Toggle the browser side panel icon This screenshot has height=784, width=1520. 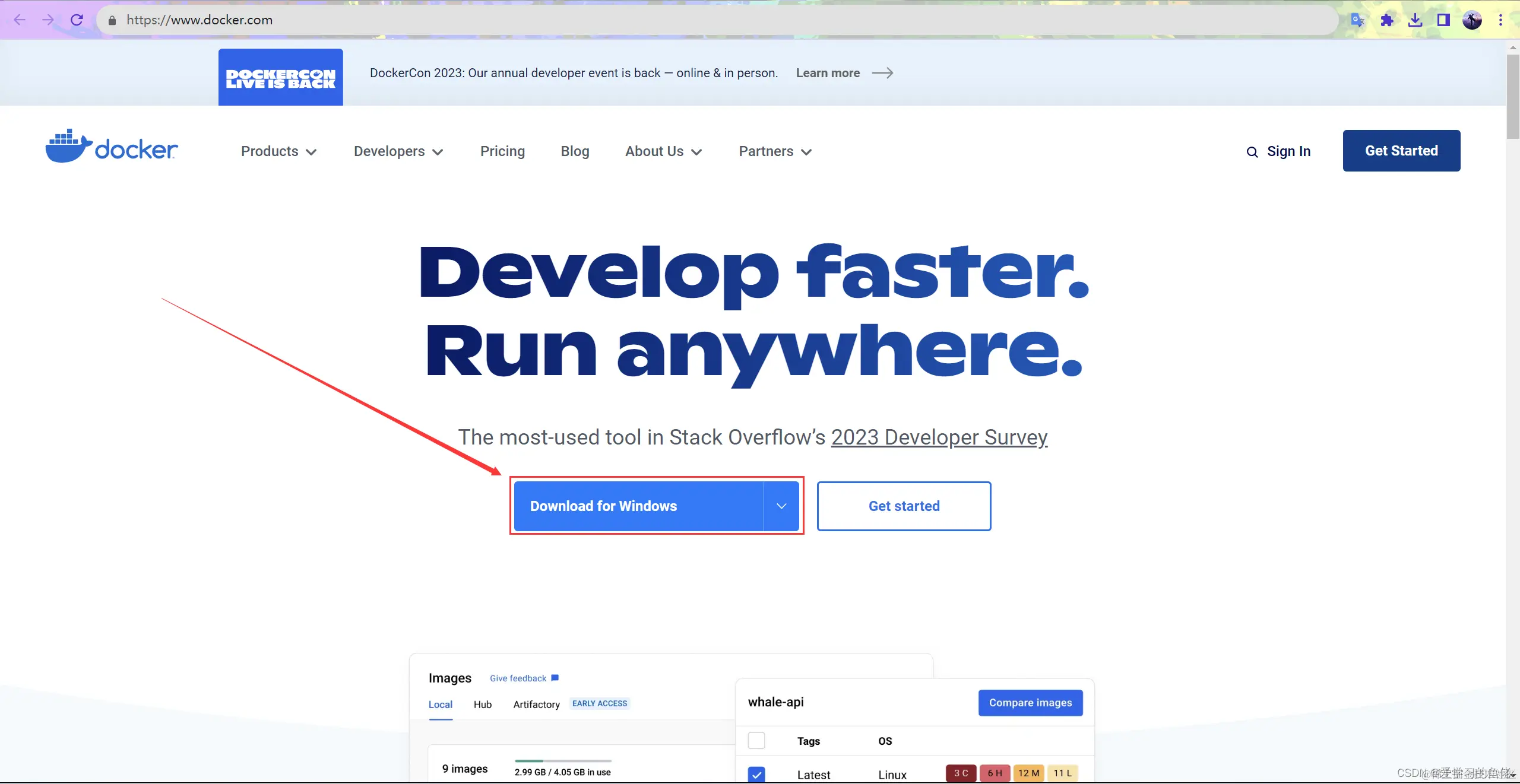(1443, 20)
